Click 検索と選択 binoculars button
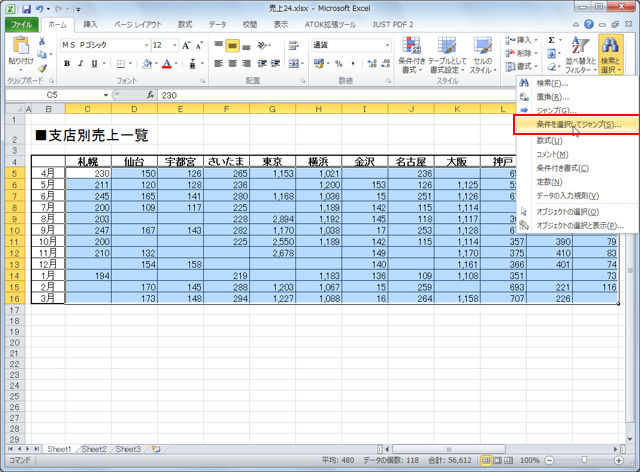Viewport: 640px width, 472px height. tap(611, 55)
